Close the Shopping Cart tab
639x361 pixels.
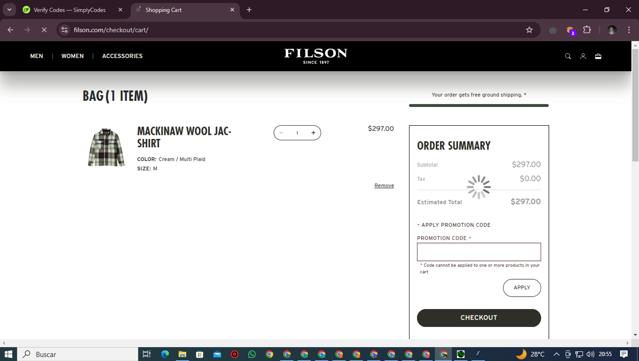click(232, 10)
